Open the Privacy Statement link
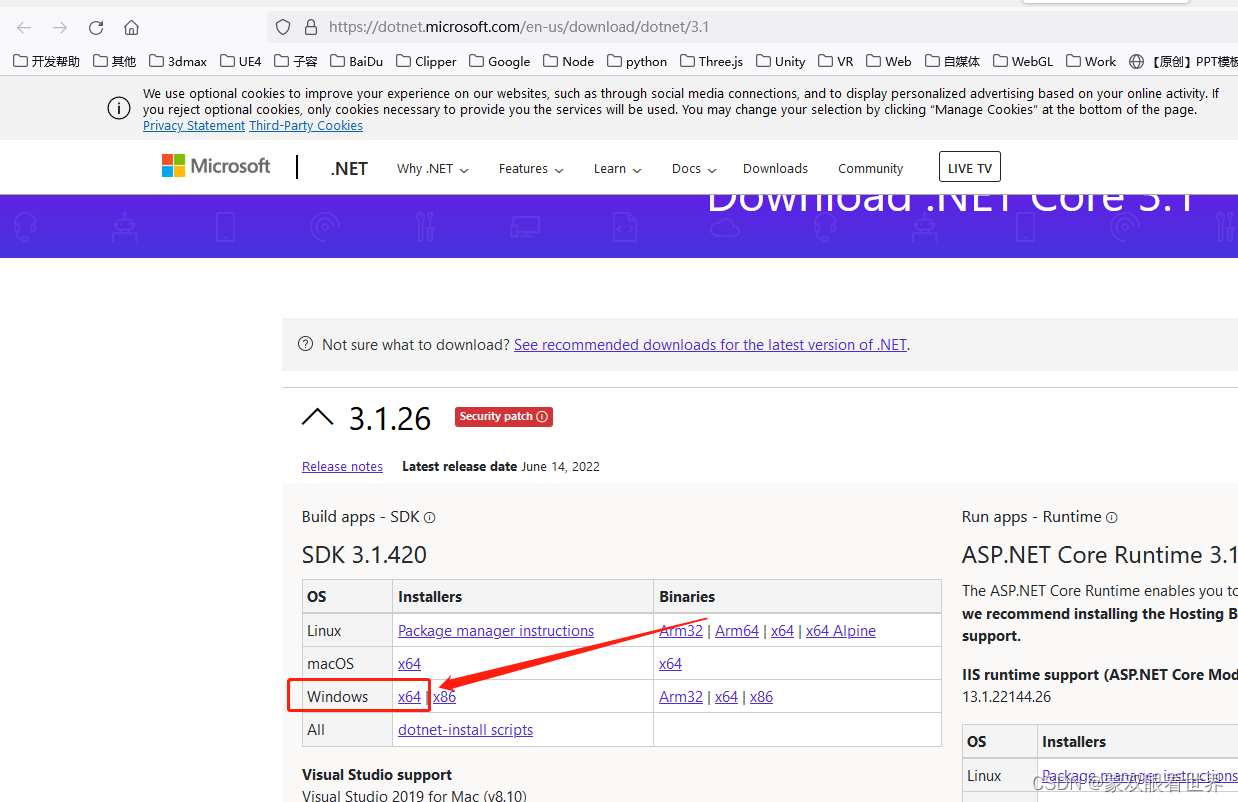The width and height of the screenshot is (1238, 802). (194, 126)
